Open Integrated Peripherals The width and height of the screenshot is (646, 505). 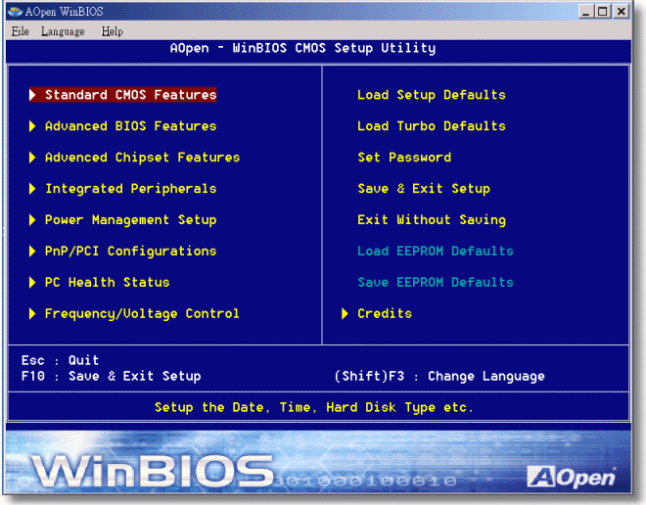coord(131,189)
